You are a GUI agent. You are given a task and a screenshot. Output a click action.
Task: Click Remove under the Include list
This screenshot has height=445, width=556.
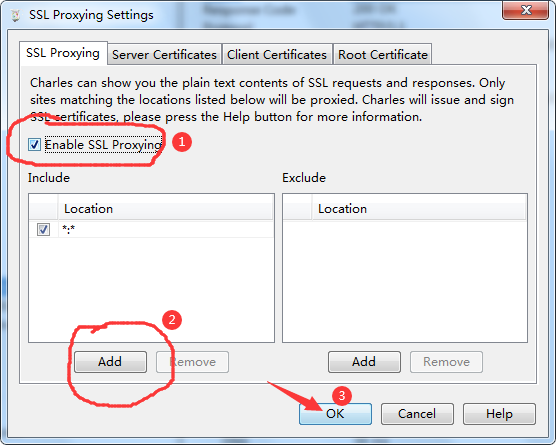193,362
